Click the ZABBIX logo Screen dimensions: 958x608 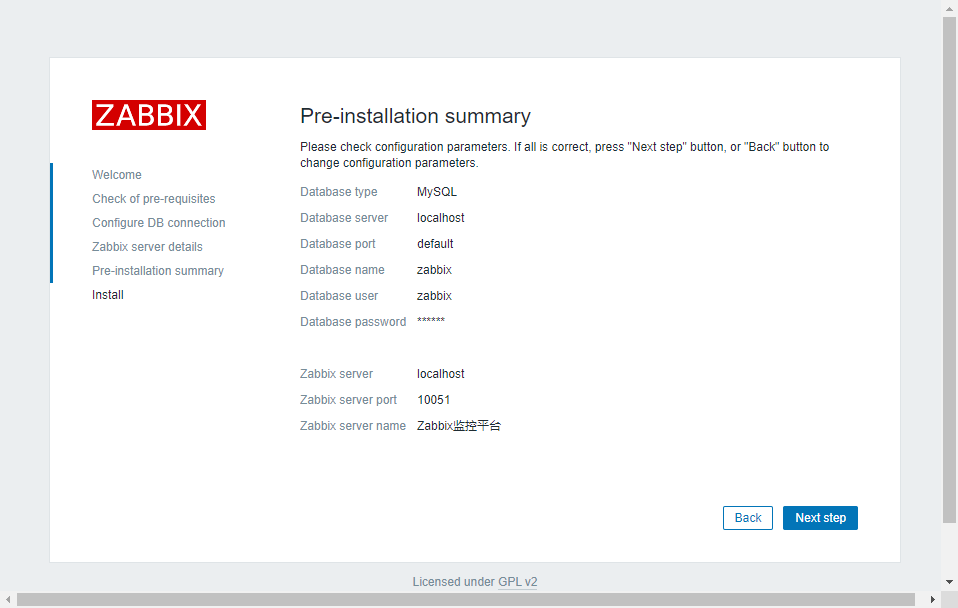point(148,115)
